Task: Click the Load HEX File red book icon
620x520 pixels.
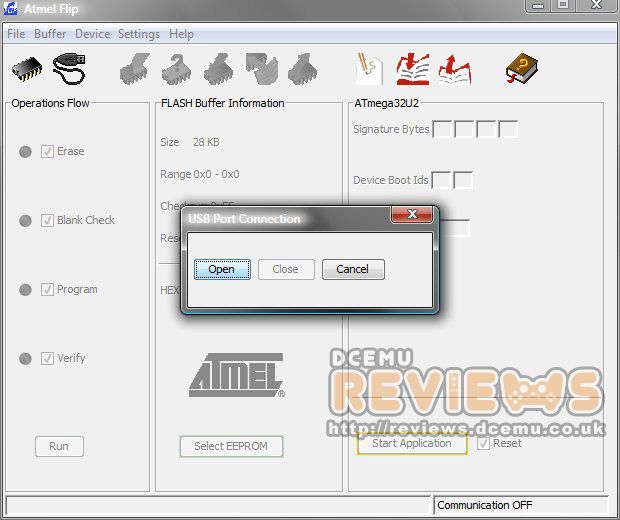Action: coord(413,69)
